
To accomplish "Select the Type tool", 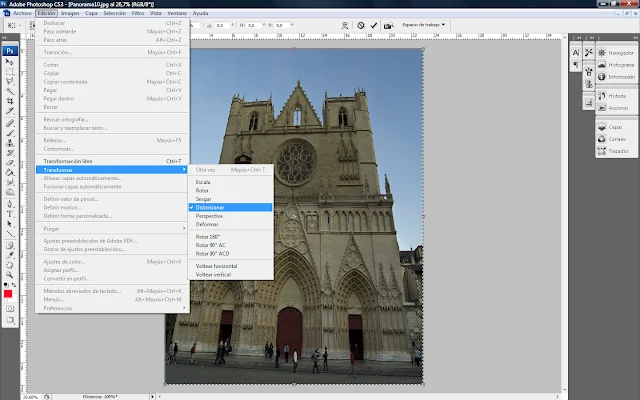I will (10, 213).
